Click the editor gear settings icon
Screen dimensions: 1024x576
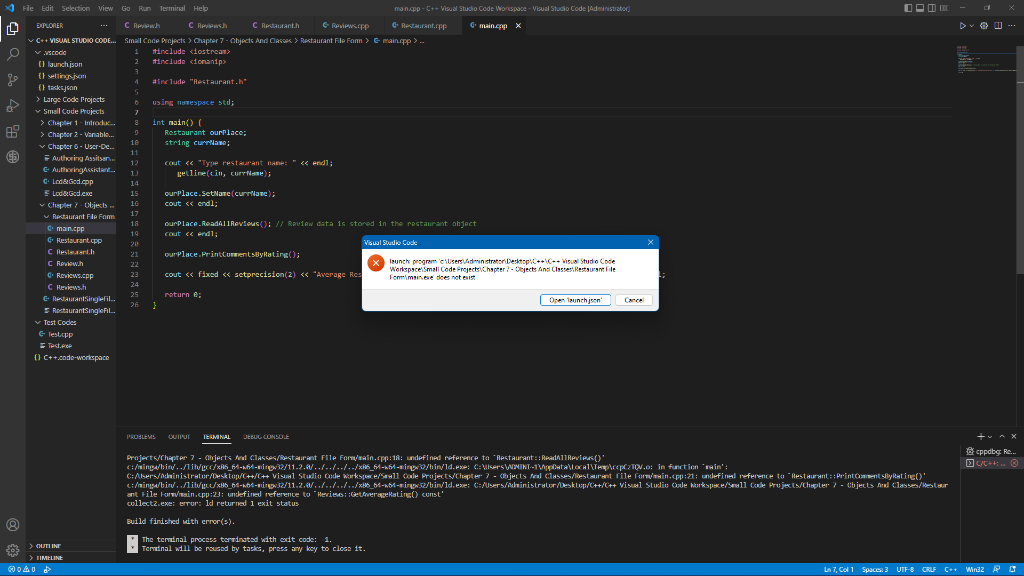point(984,25)
